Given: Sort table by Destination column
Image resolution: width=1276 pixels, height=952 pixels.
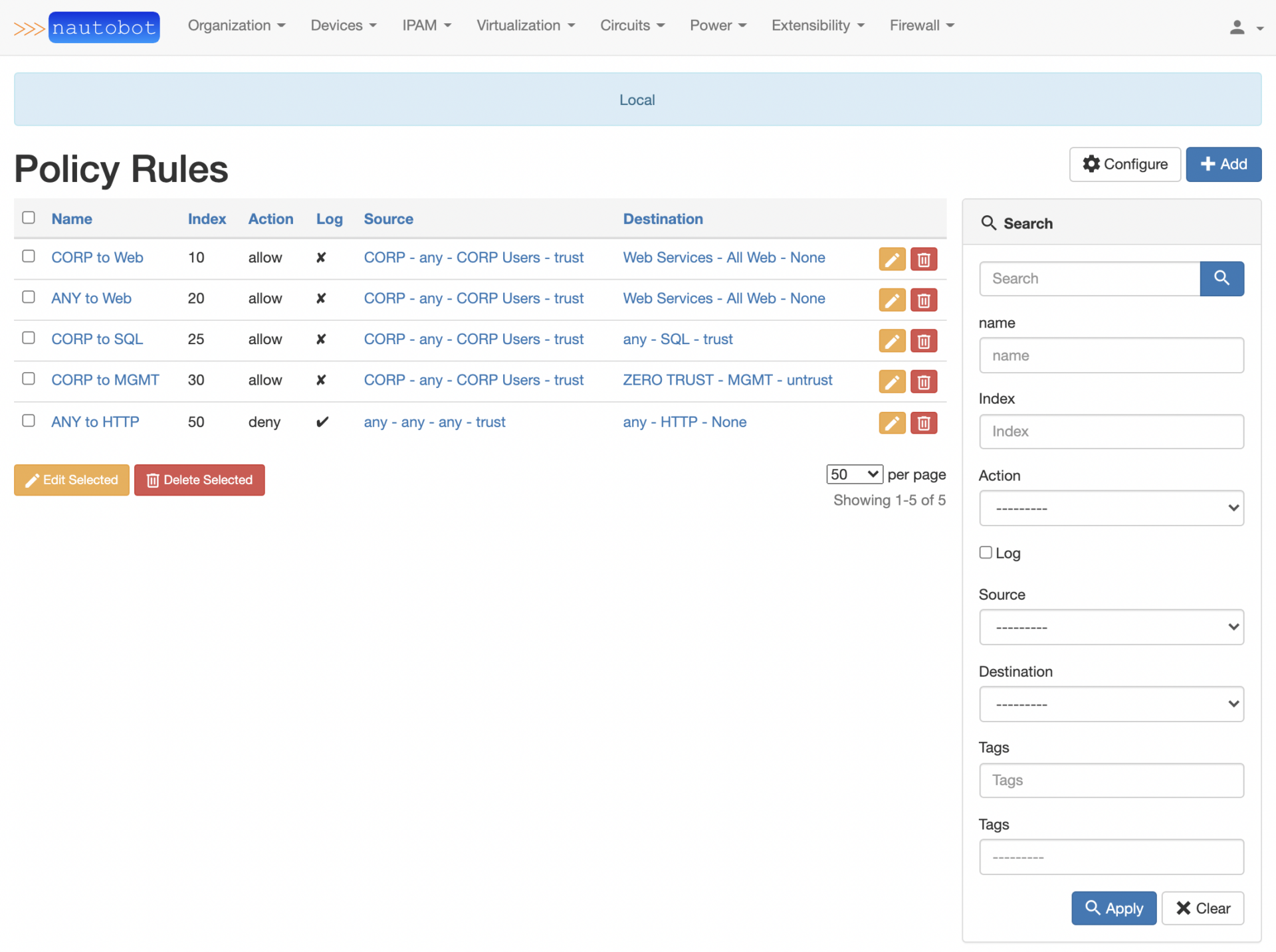Looking at the screenshot, I should [x=663, y=219].
